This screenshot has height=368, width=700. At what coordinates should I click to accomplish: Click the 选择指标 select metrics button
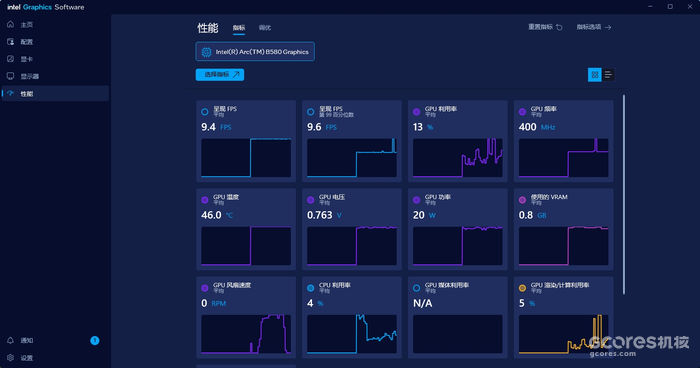(220, 75)
